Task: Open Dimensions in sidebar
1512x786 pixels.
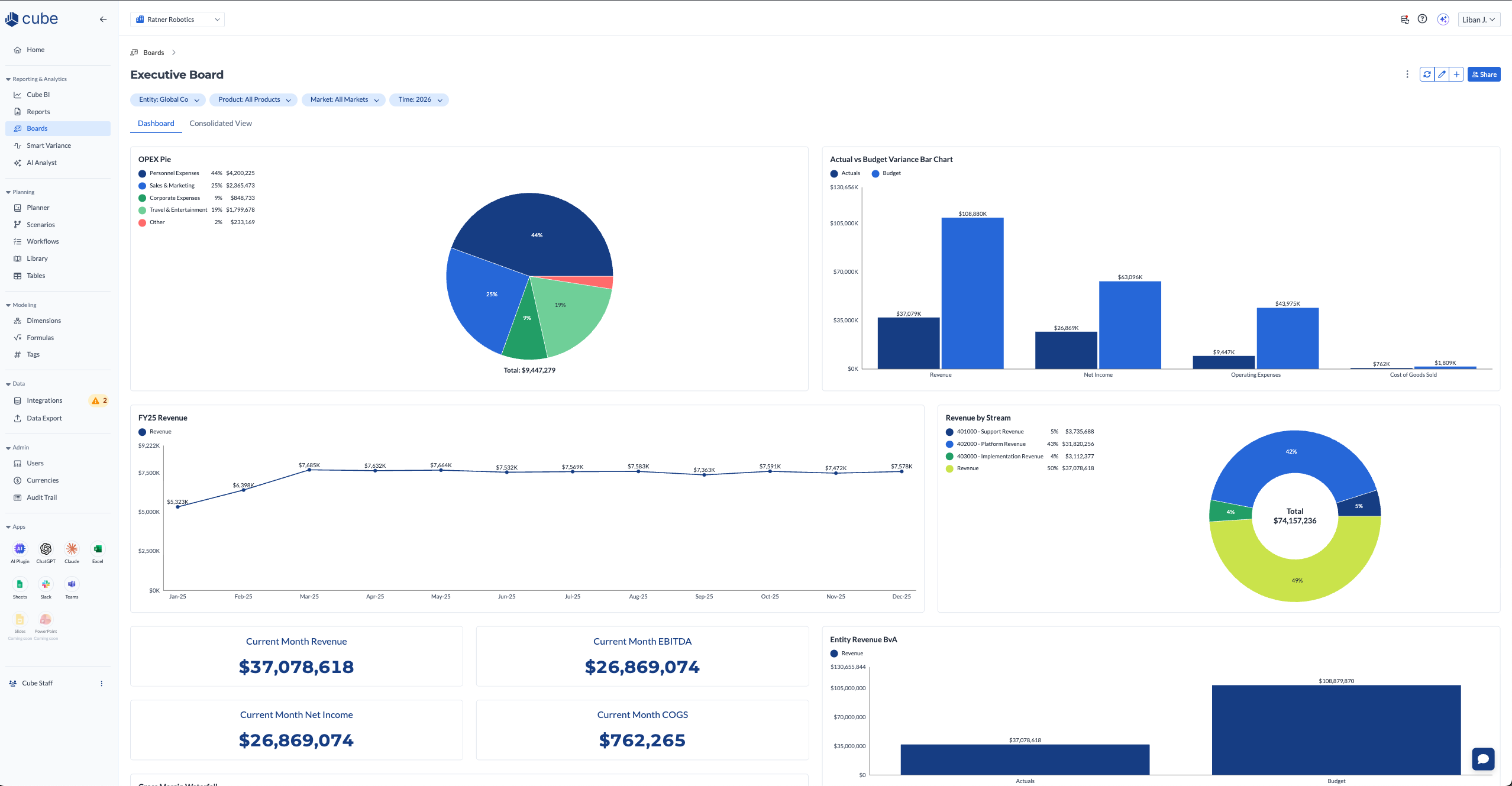Action: (58, 321)
